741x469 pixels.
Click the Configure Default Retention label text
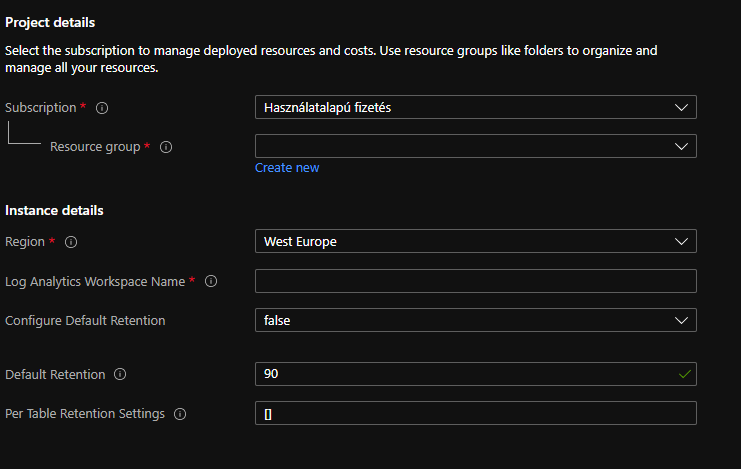(x=85, y=321)
